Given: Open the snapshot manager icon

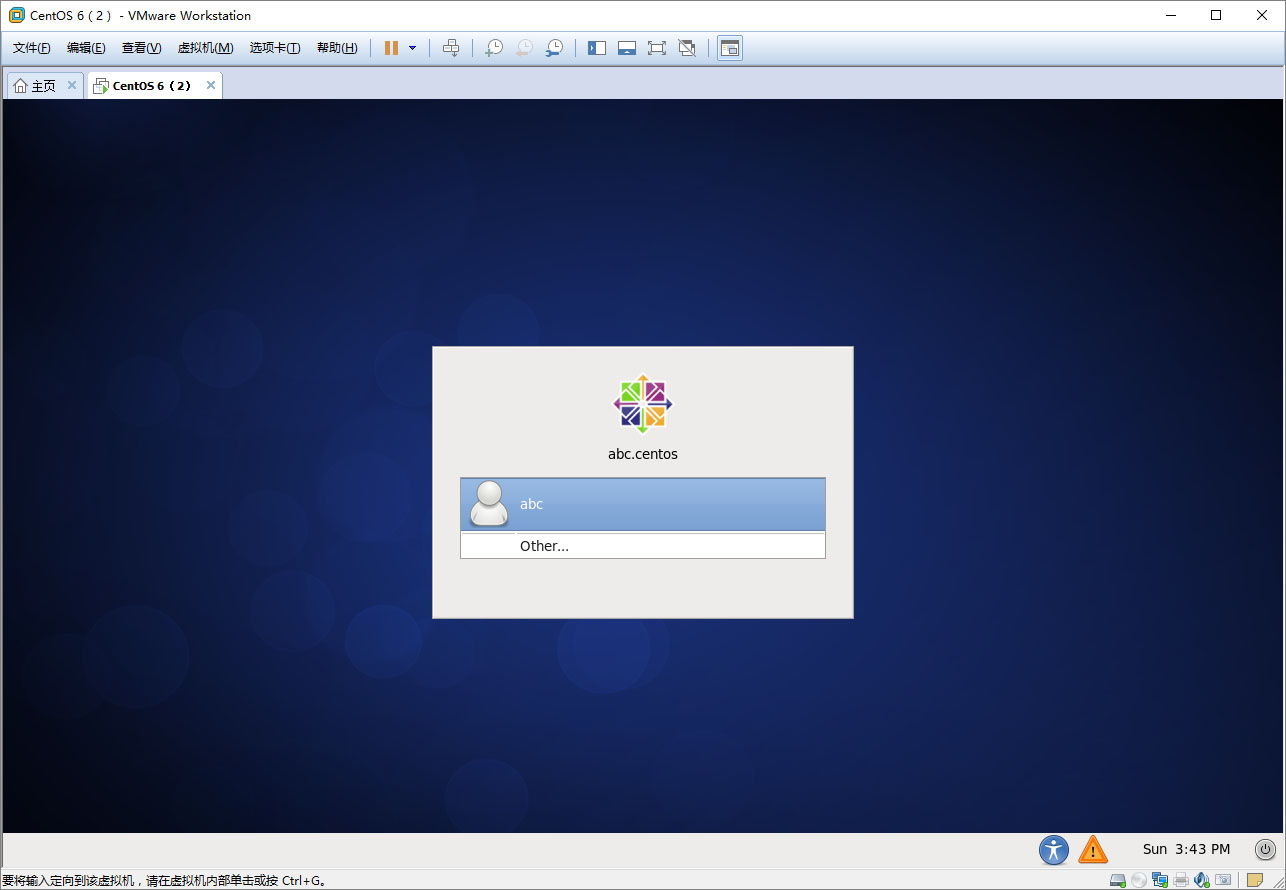Looking at the screenshot, I should 553,48.
